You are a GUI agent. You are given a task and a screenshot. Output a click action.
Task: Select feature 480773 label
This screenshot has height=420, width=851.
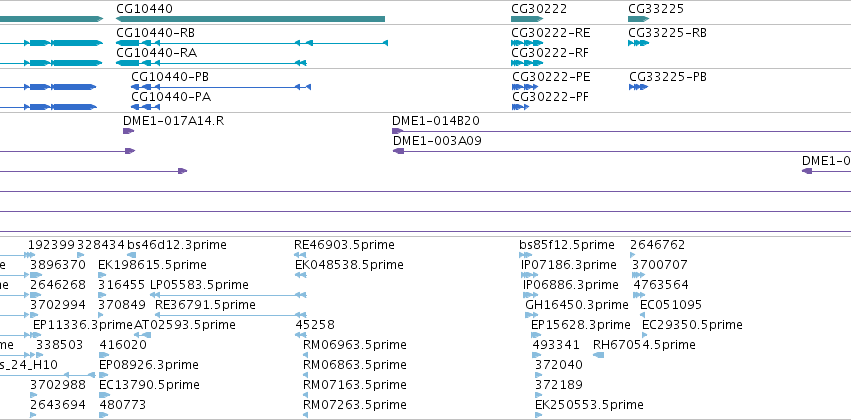click(x=123, y=404)
